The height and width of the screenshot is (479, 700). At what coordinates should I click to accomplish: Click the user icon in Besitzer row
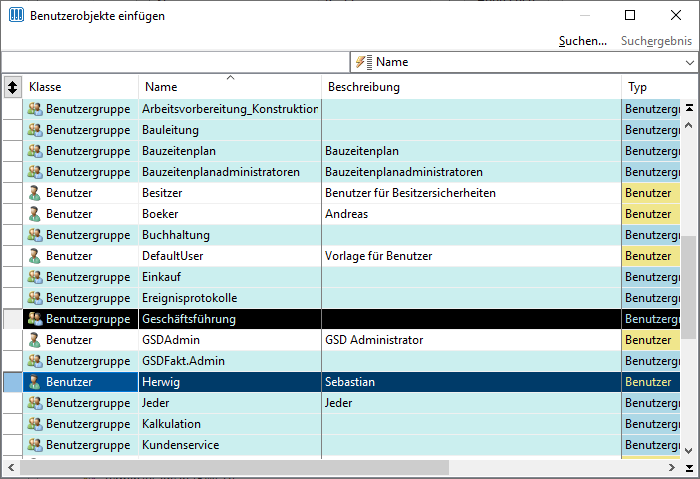(34, 193)
